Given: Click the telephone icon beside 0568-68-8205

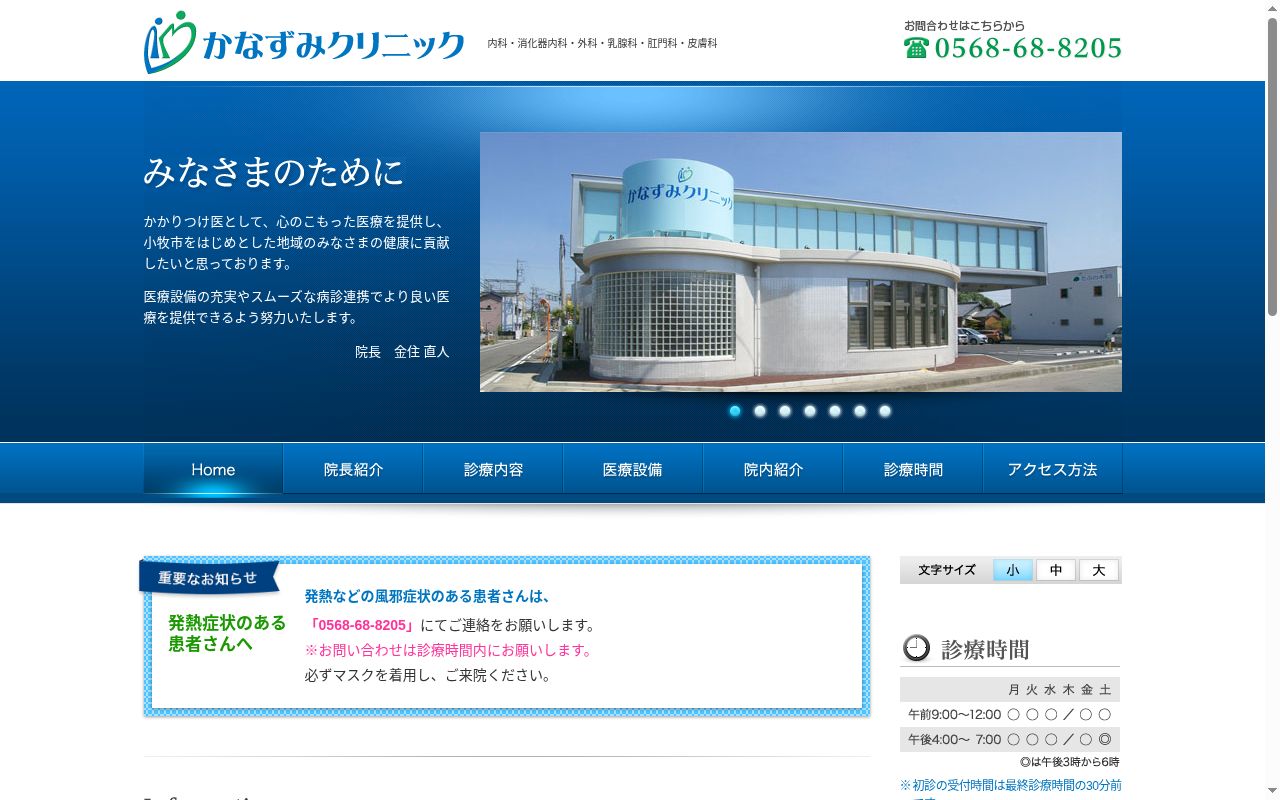Looking at the screenshot, I should (916, 47).
